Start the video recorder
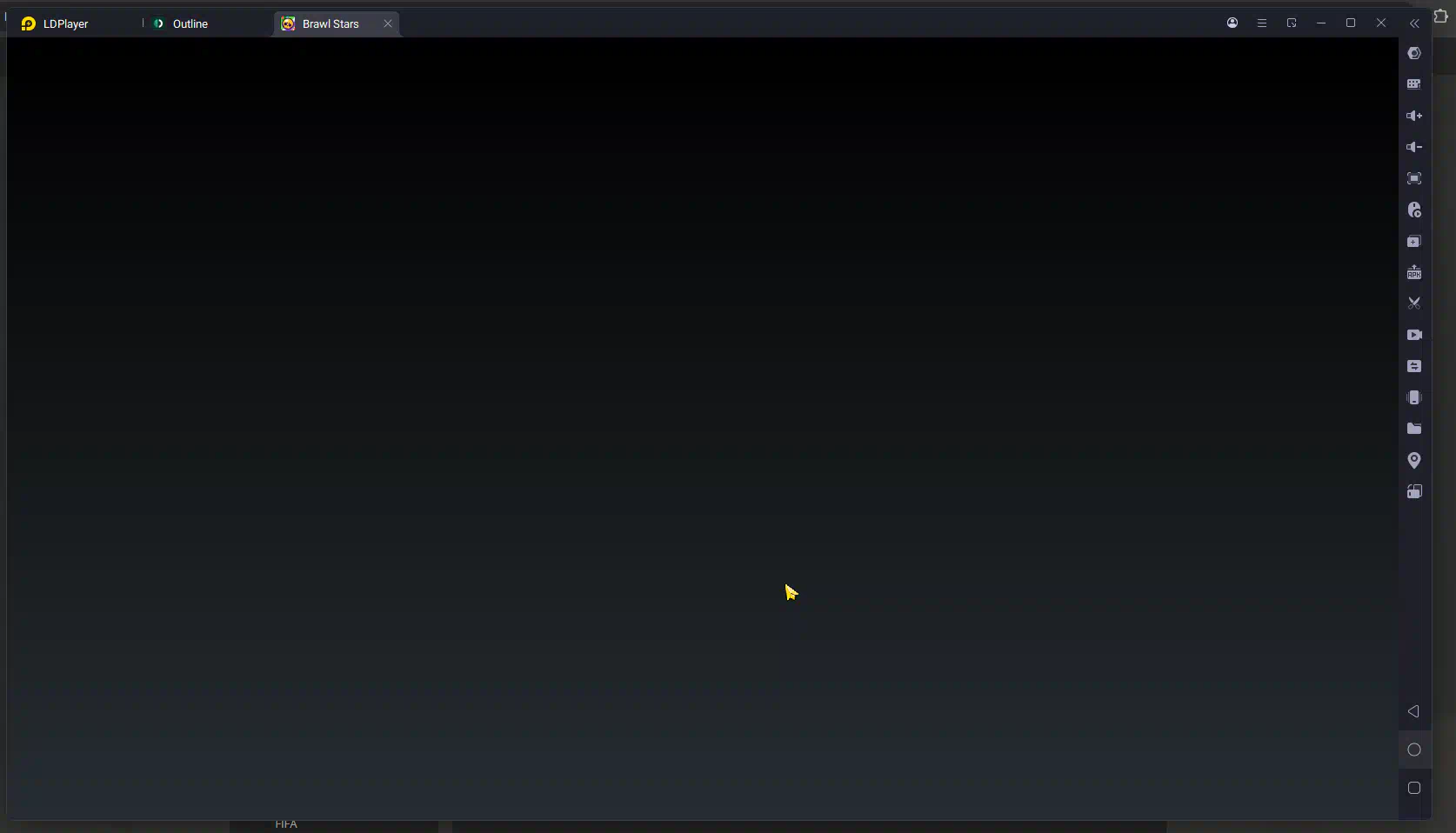Viewport: 1456px width, 833px height. pos(1414,335)
